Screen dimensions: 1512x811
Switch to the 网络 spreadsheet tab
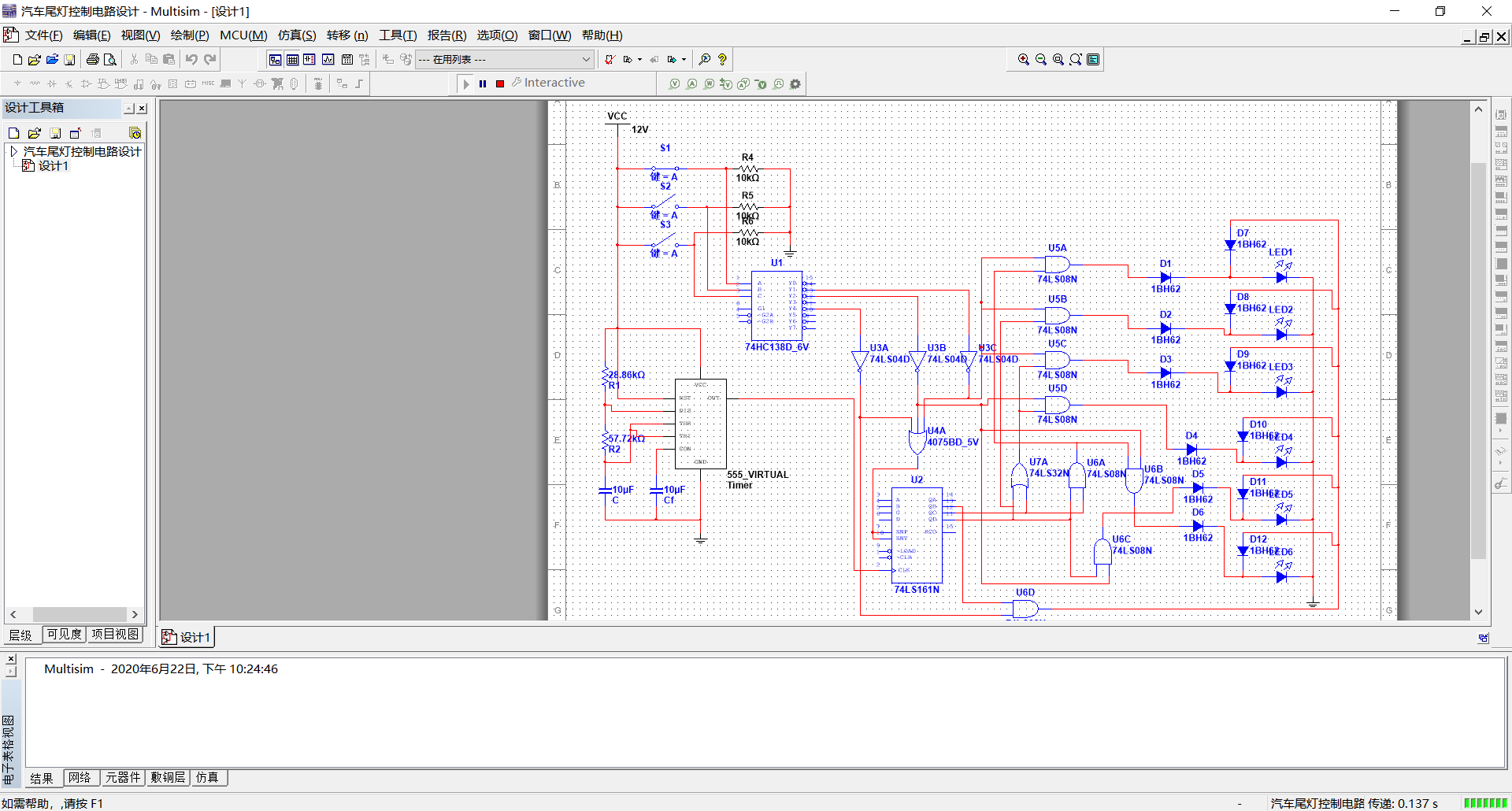point(80,778)
